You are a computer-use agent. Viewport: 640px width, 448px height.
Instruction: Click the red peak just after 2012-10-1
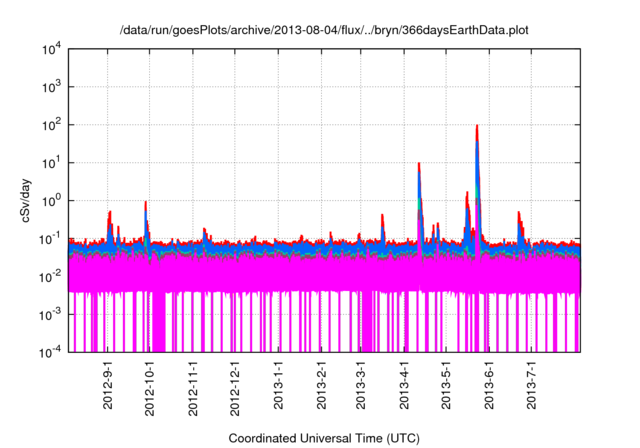pos(146,205)
